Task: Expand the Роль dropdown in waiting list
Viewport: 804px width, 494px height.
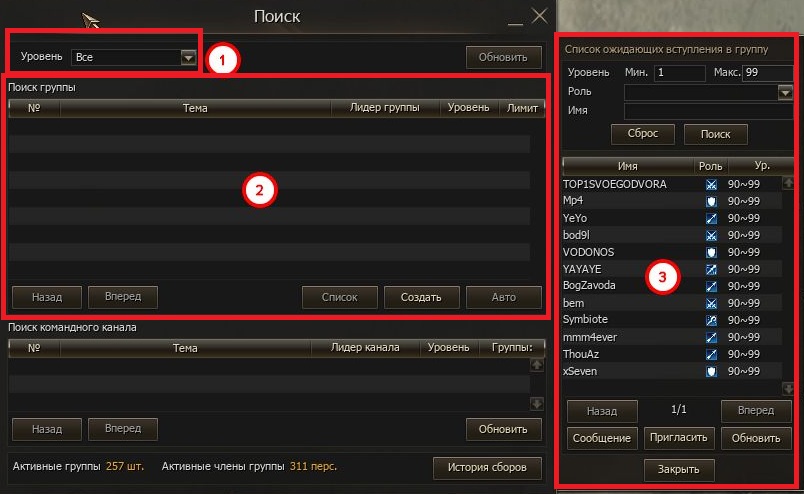Action: coord(785,92)
